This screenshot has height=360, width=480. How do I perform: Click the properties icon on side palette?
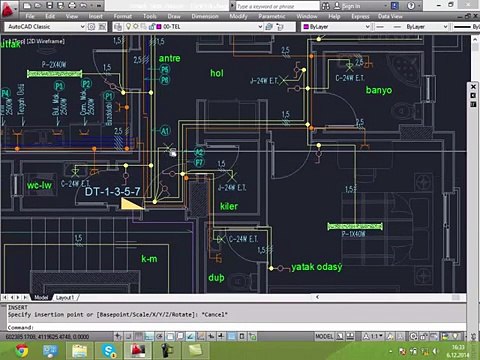pyautogui.click(x=473, y=104)
